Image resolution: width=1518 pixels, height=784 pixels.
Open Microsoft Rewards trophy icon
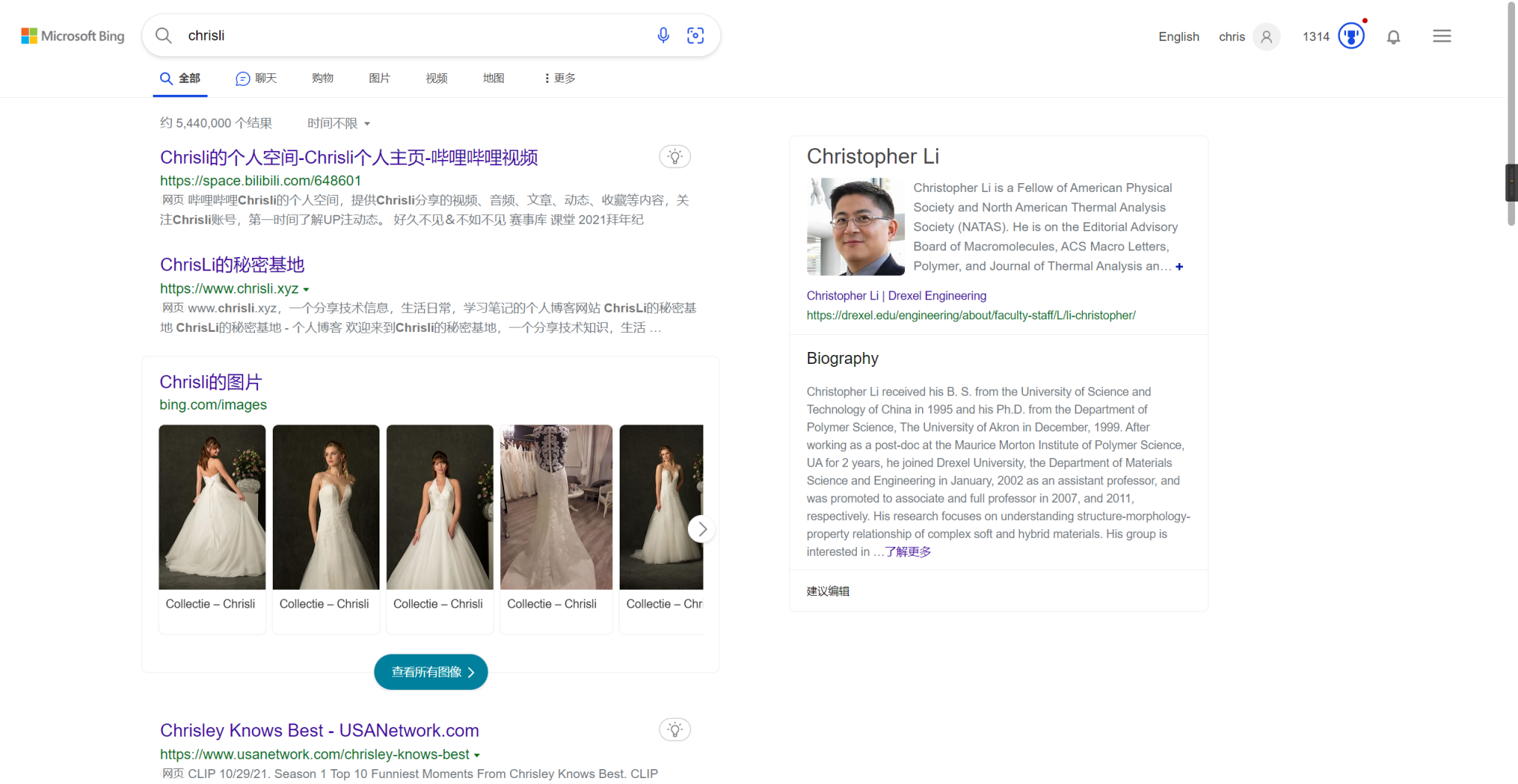1351,36
